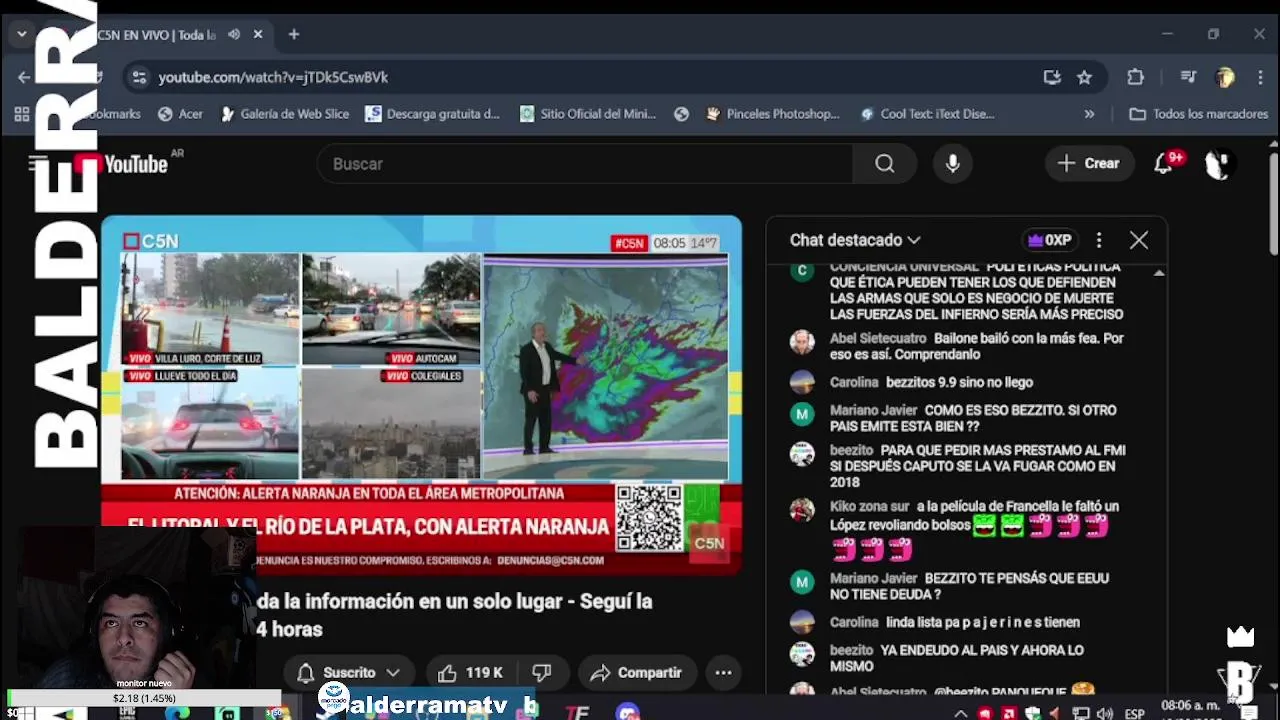Like the video showing 119 K
The height and width of the screenshot is (720, 1280).
click(471, 673)
